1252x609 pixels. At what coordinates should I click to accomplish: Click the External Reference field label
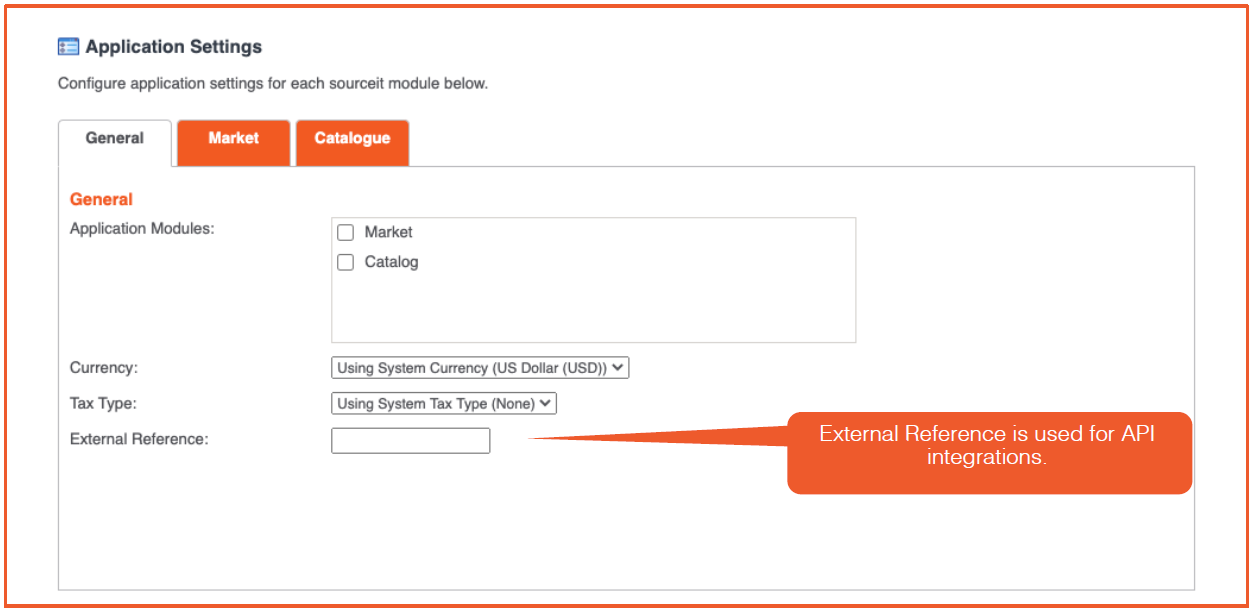[x=139, y=439]
